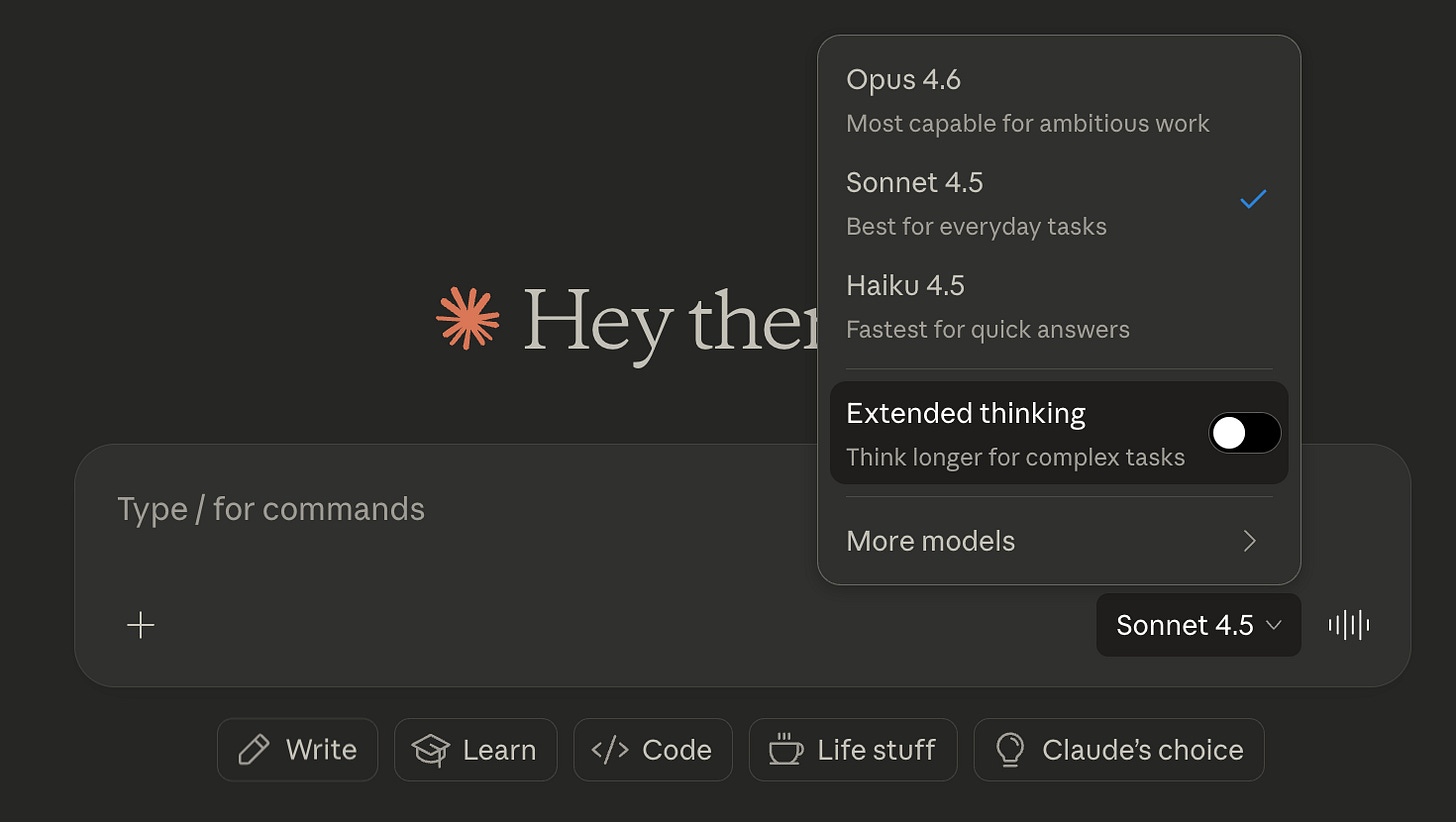
Task: Click the blue checkmark beside Sonnet 4.5
Action: pos(1253,199)
